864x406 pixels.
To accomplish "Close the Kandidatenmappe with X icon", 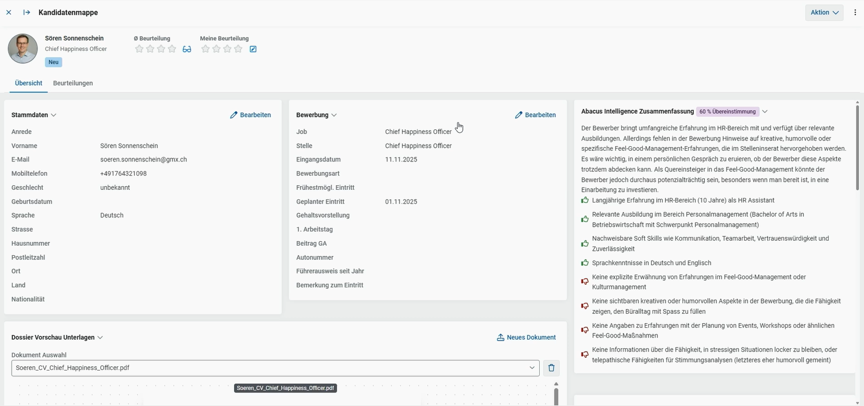I will pos(9,13).
